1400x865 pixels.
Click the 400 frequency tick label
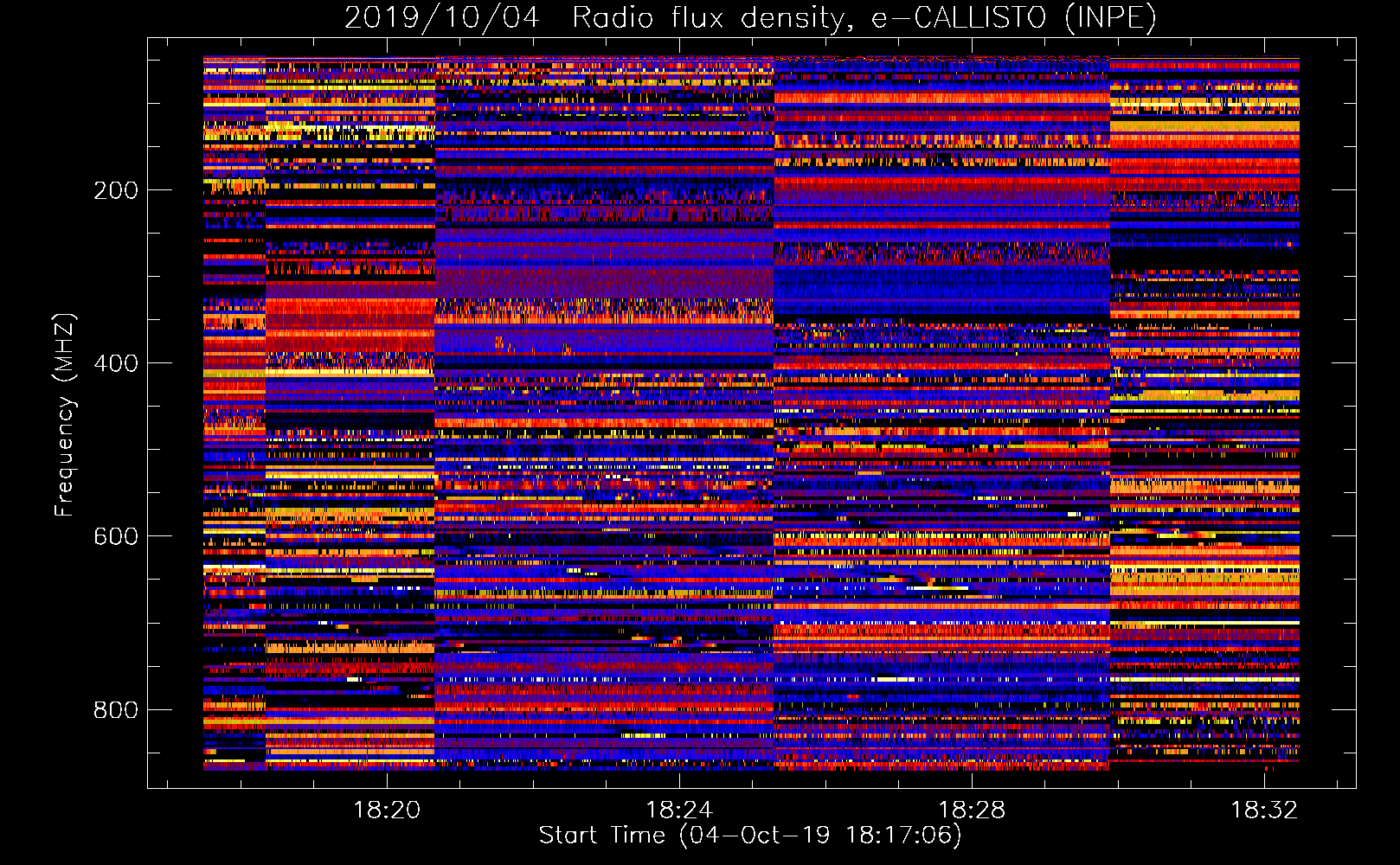tap(116, 363)
